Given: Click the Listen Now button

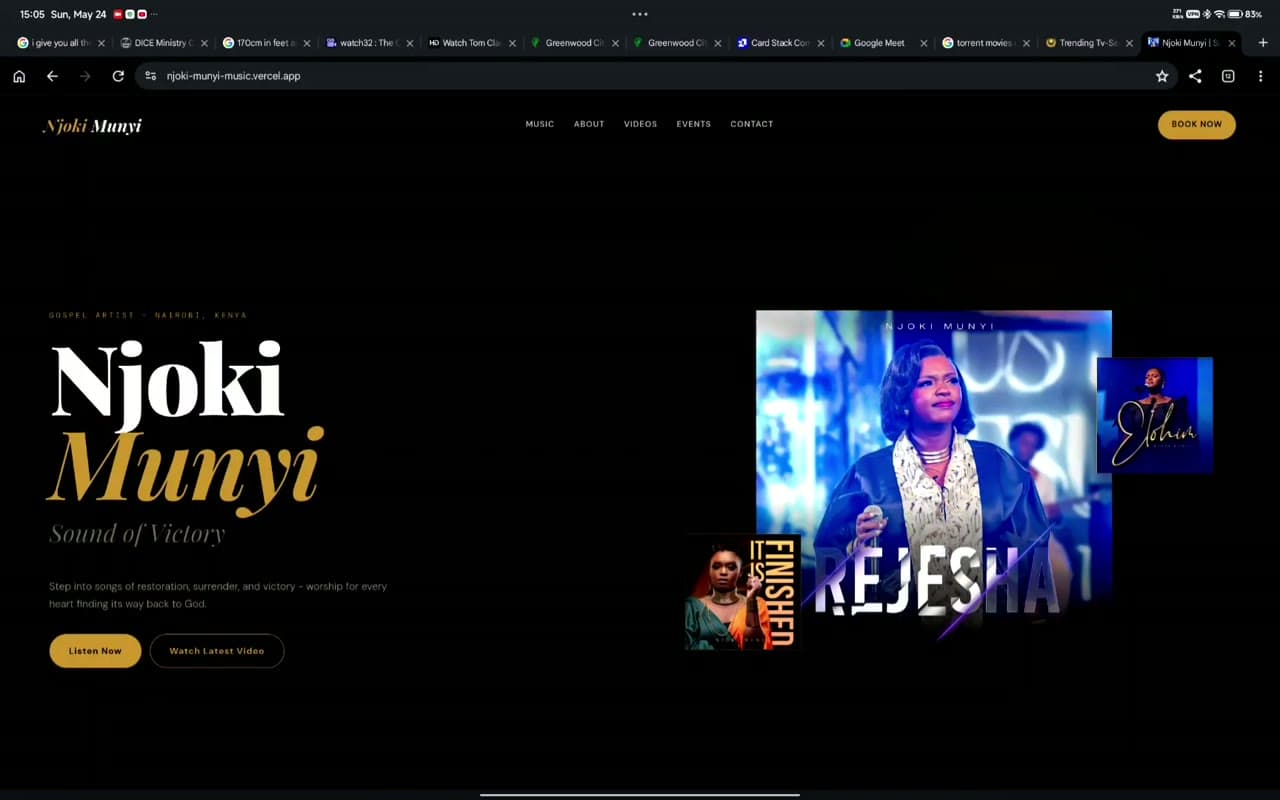Looking at the screenshot, I should [95, 651].
